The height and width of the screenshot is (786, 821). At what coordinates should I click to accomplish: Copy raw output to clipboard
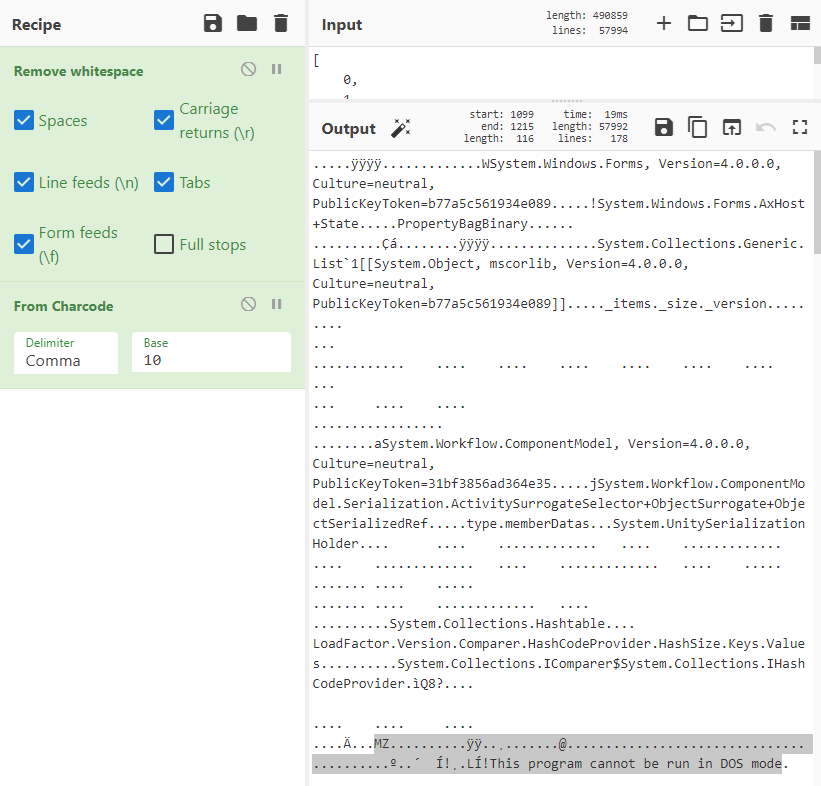(697, 127)
